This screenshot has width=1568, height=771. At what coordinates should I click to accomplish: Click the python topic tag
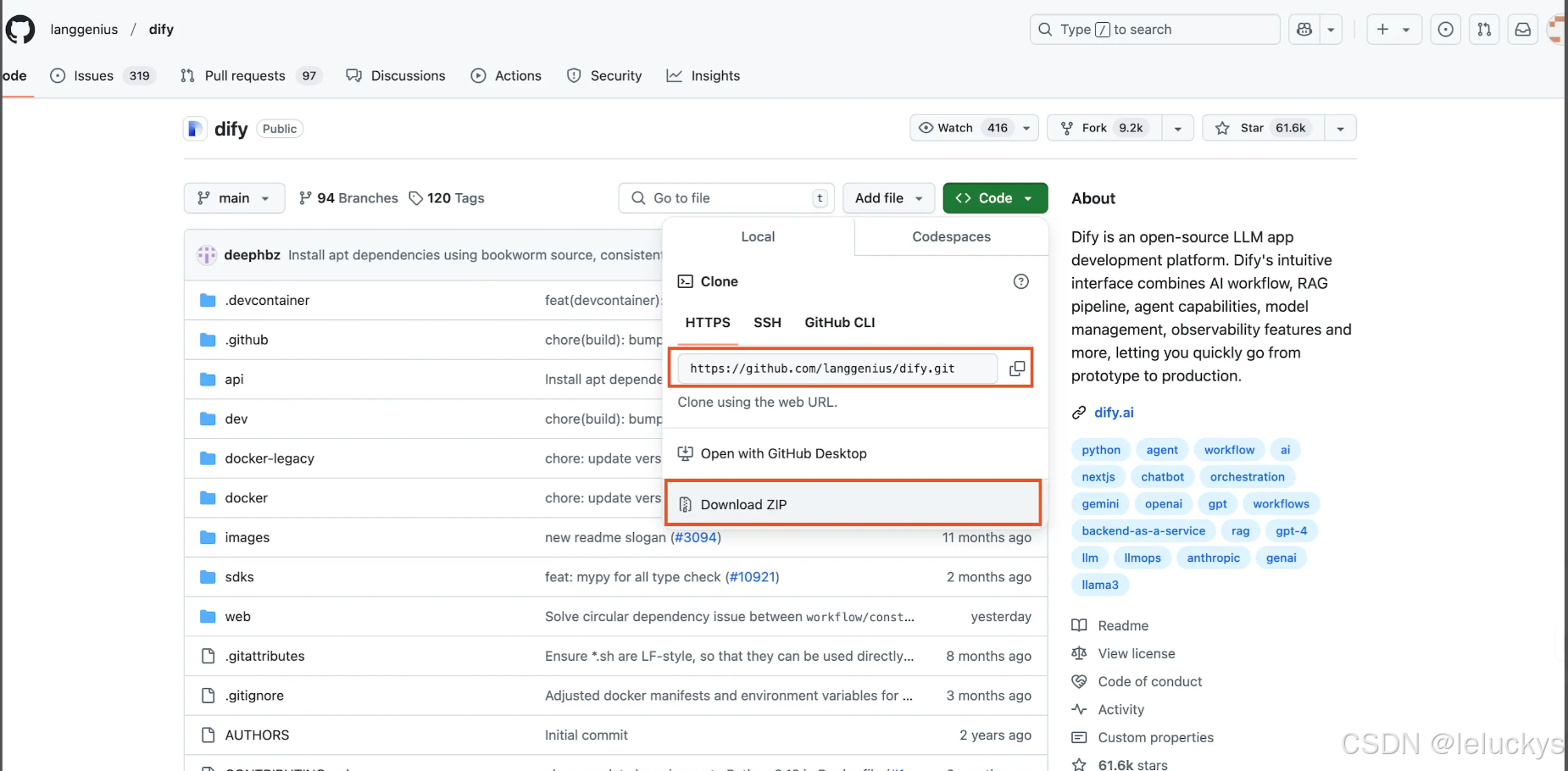[x=1101, y=450]
